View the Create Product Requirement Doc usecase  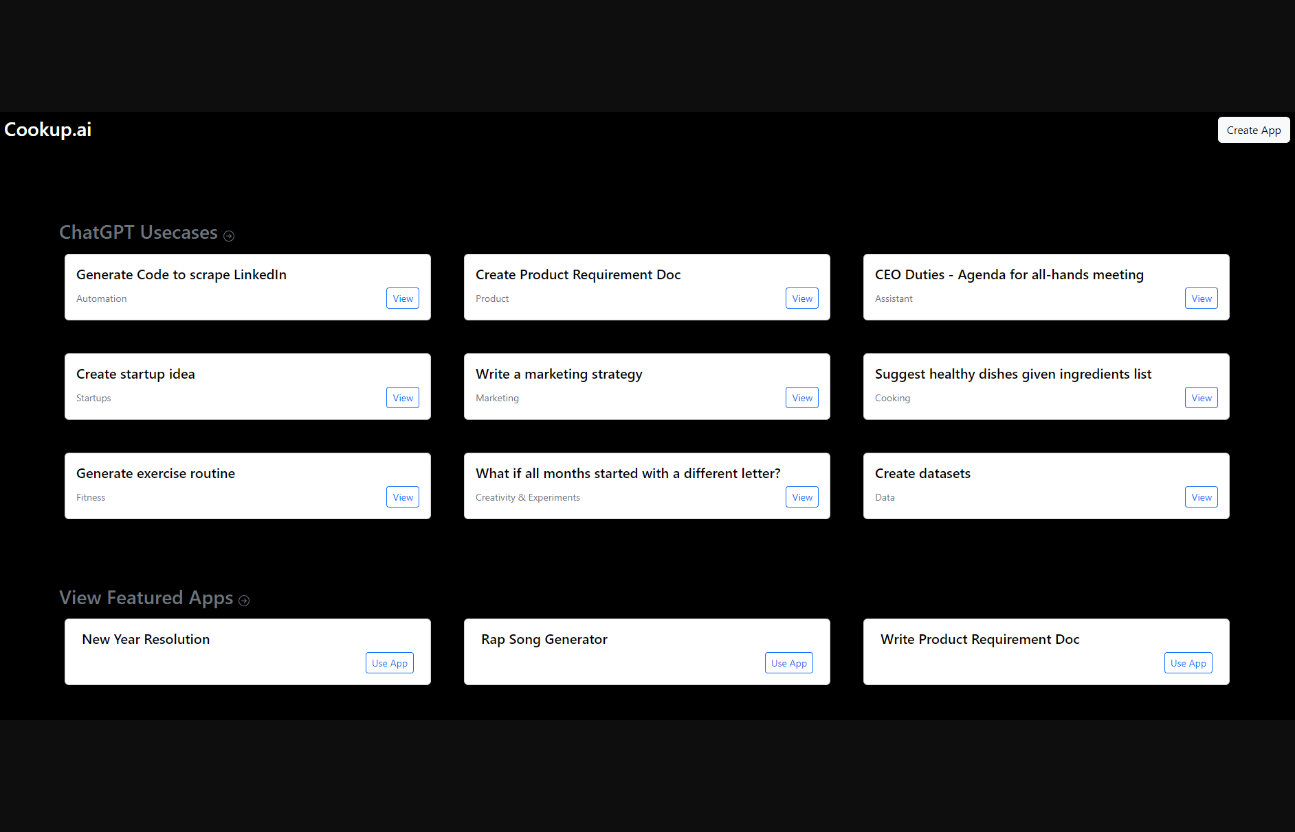(x=801, y=298)
